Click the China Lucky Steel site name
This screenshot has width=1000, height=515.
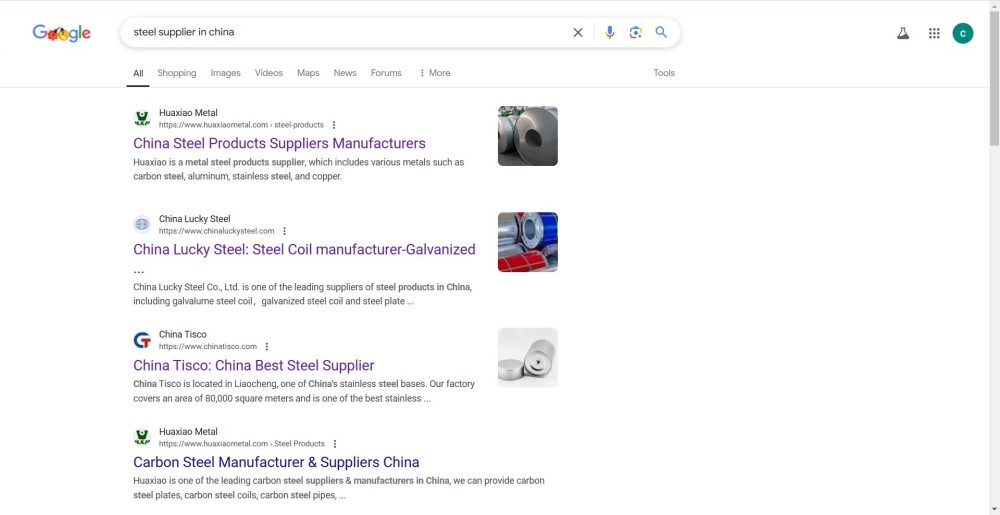click(x=195, y=219)
